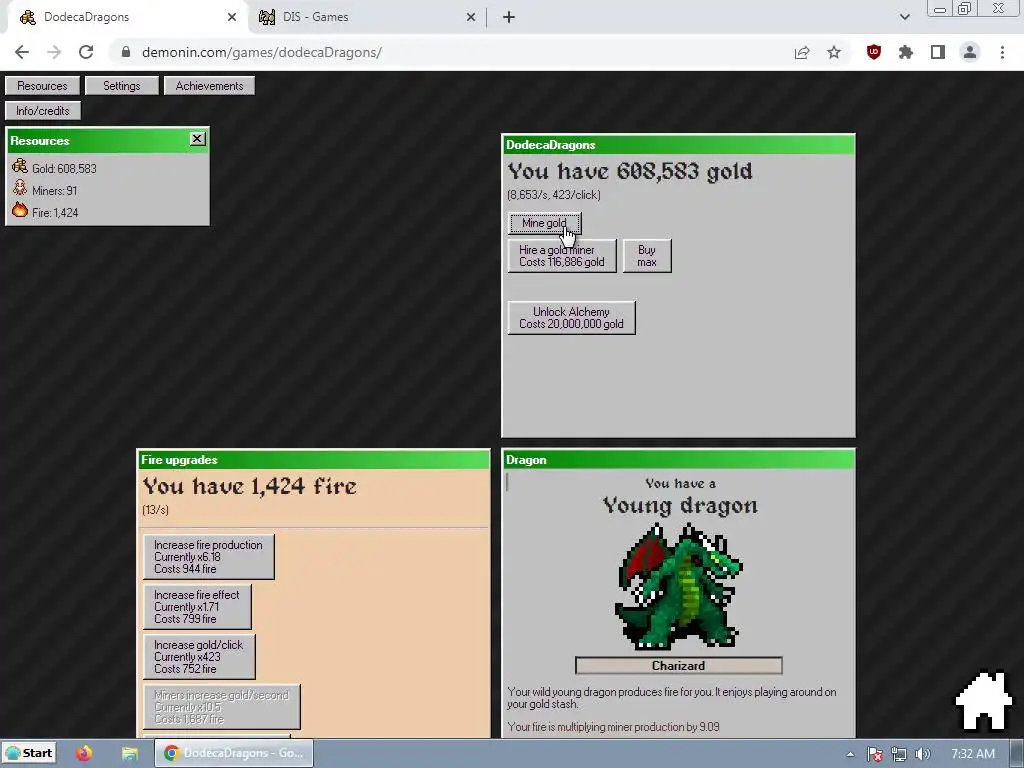Click the Miners: 91 resource text

54,191
